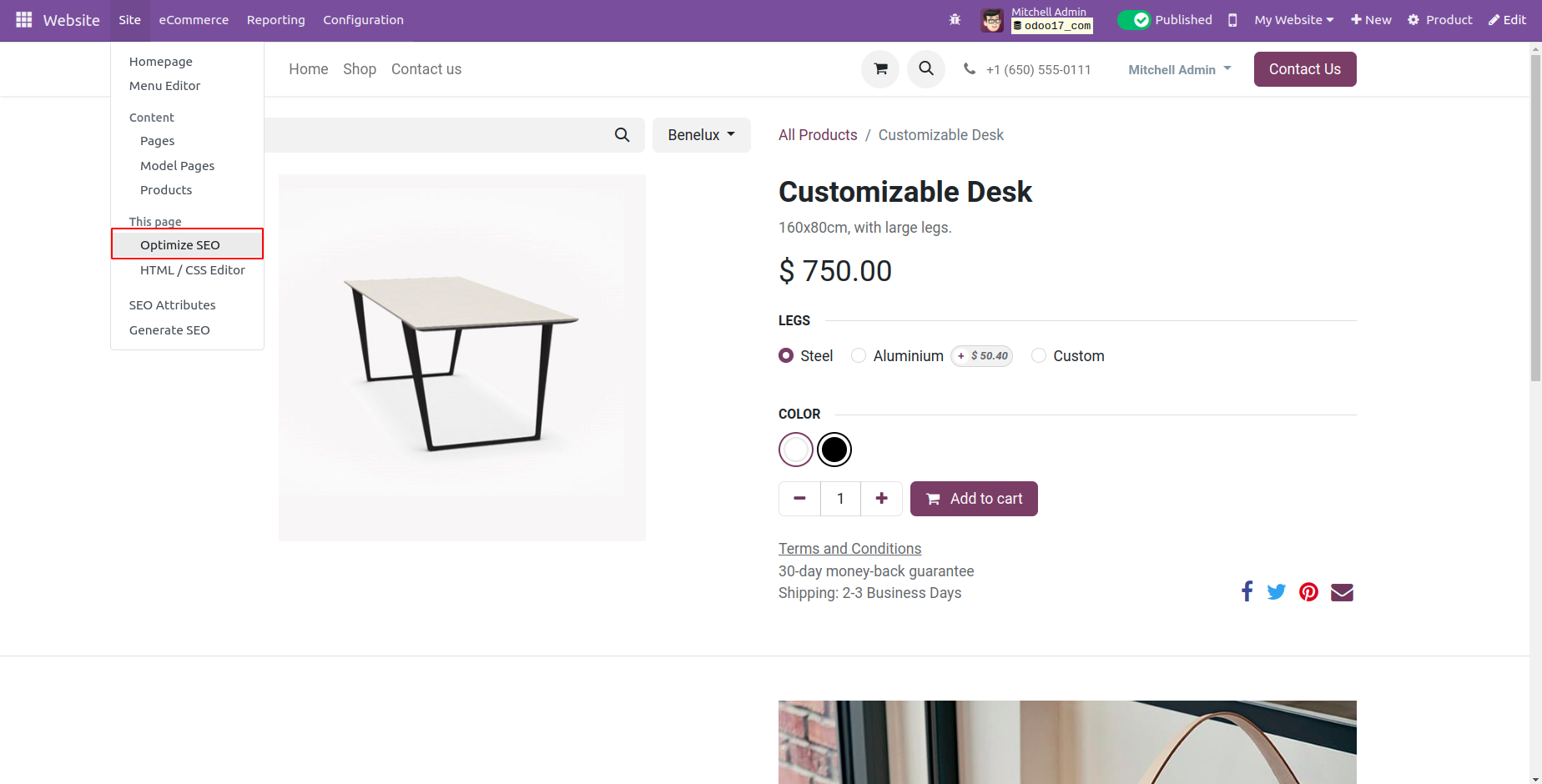Click the debug bug icon
Image resolution: width=1542 pixels, height=784 pixels.
click(x=955, y=19)
